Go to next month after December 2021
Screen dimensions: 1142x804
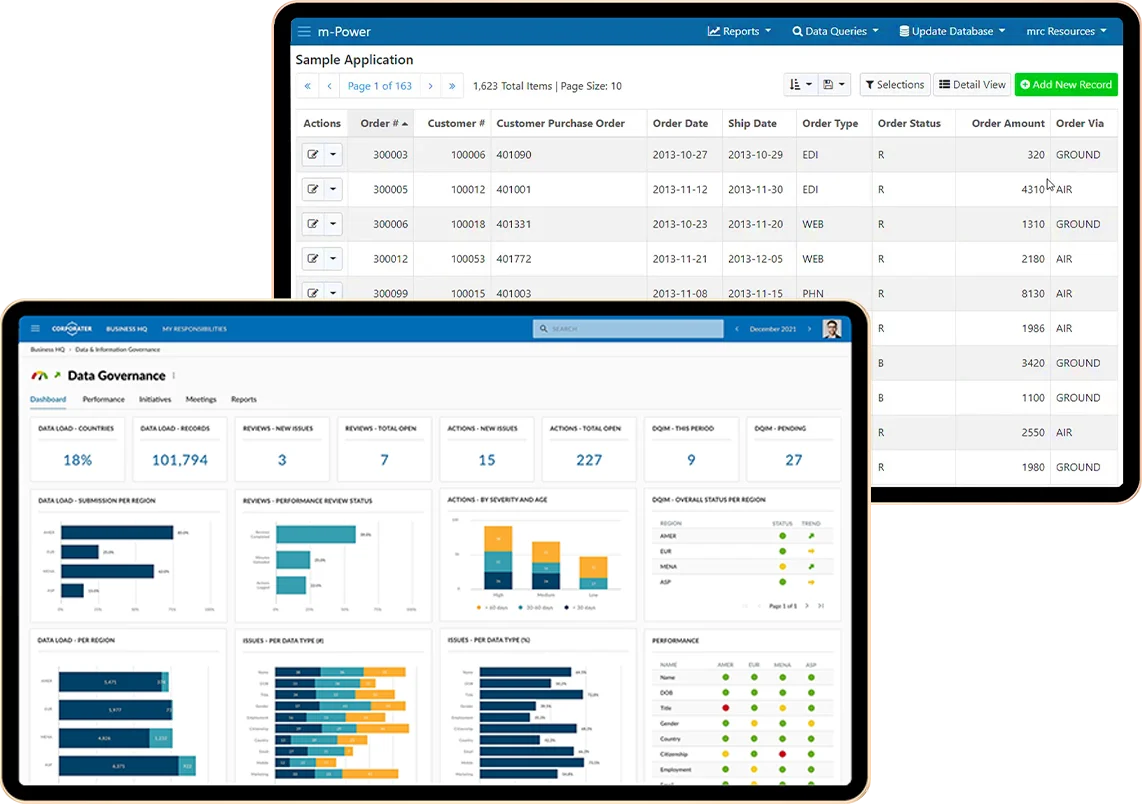[x=809, y=328]
